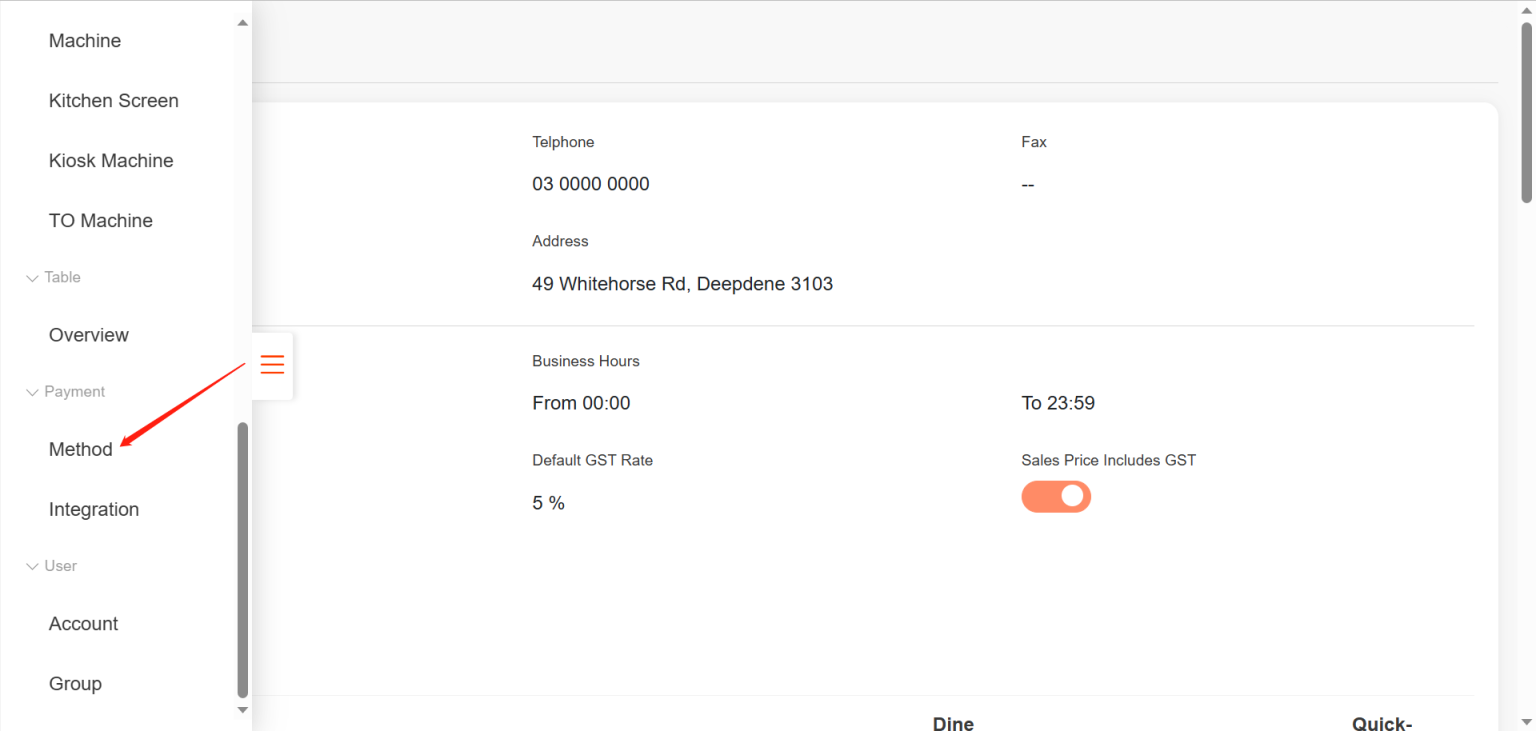The image size is (1536, 731).
Task: Open the payment Integration page
Action: [93, 509]
